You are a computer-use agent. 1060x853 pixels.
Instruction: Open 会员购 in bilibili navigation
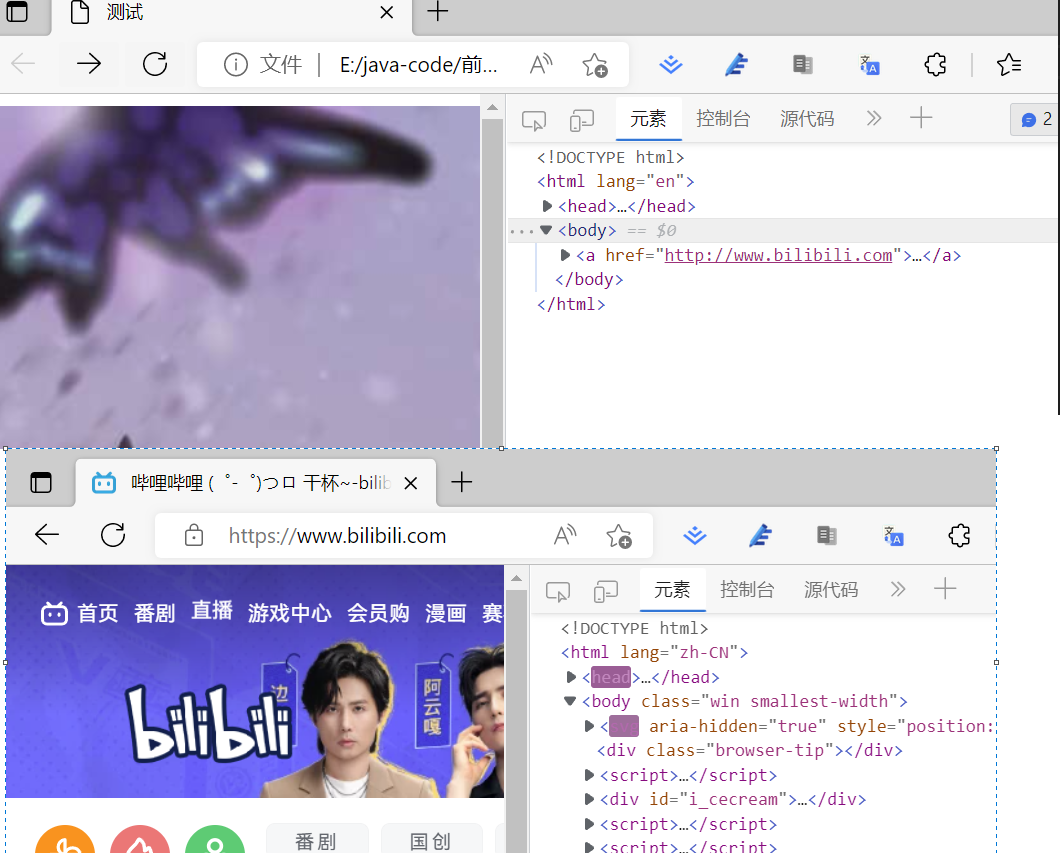(378, 613)
